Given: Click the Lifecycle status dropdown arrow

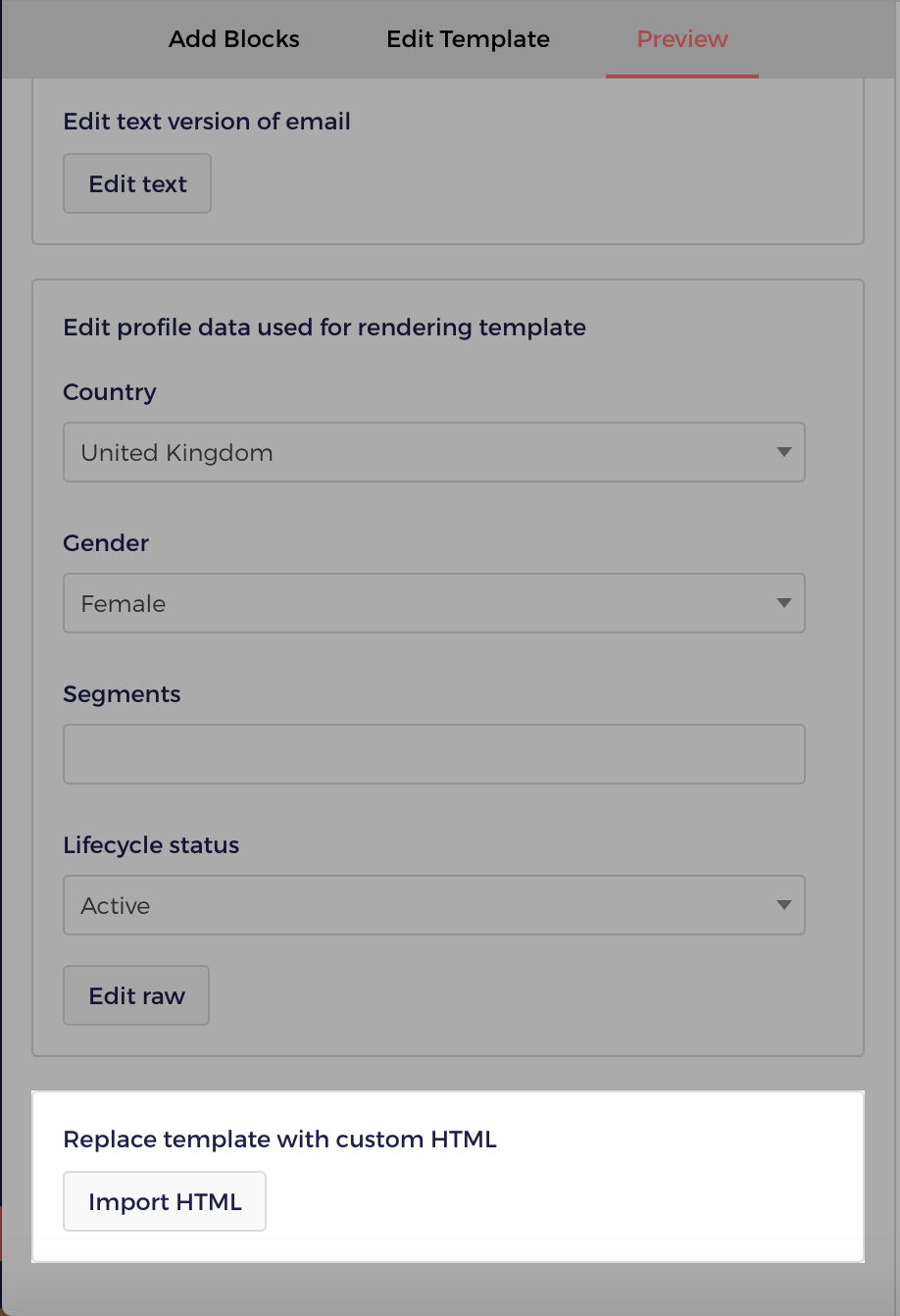Looking at the screenshot, I should pos(783,905).
